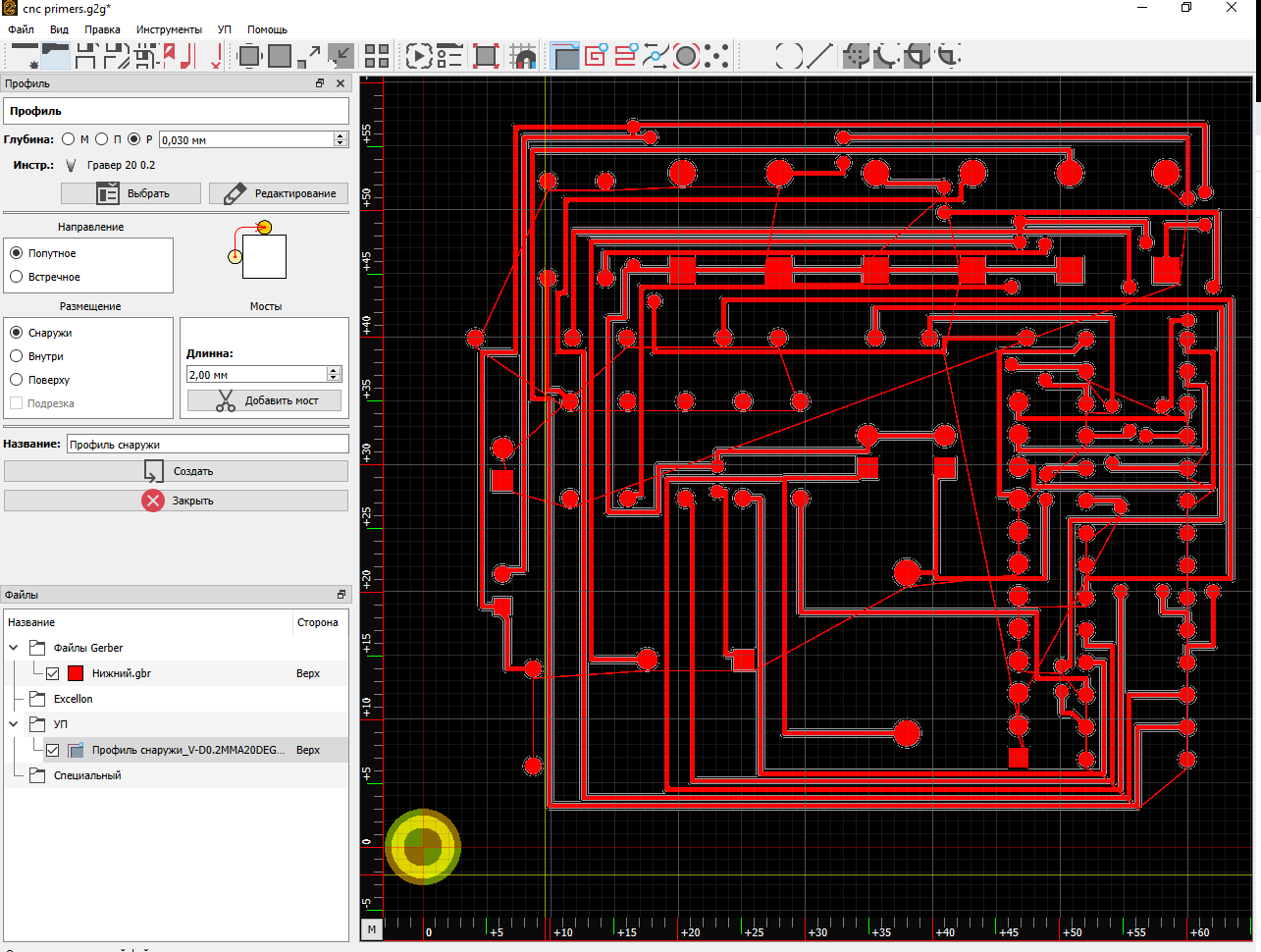Collapse the Файлы Gerber tree node
The image size is (1261, 952).
pyautogui.click(x=14, y=648)
